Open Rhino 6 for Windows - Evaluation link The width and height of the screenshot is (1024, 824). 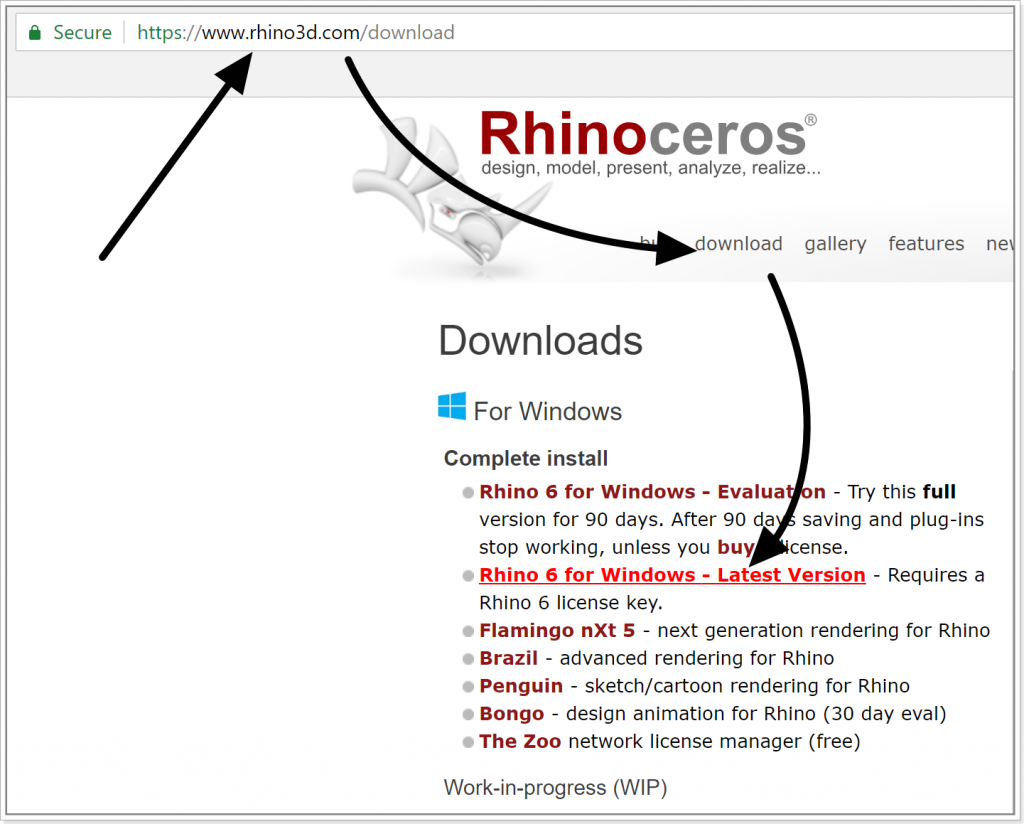(x=652, y=492)
